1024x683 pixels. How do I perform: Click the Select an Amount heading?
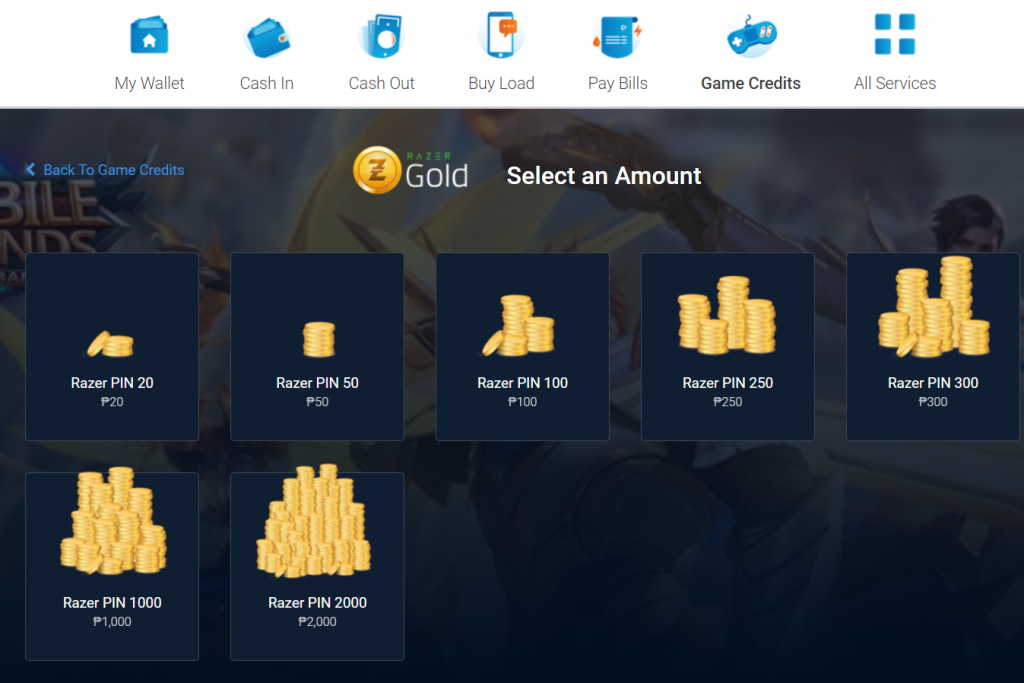click(x=604, y=176)
